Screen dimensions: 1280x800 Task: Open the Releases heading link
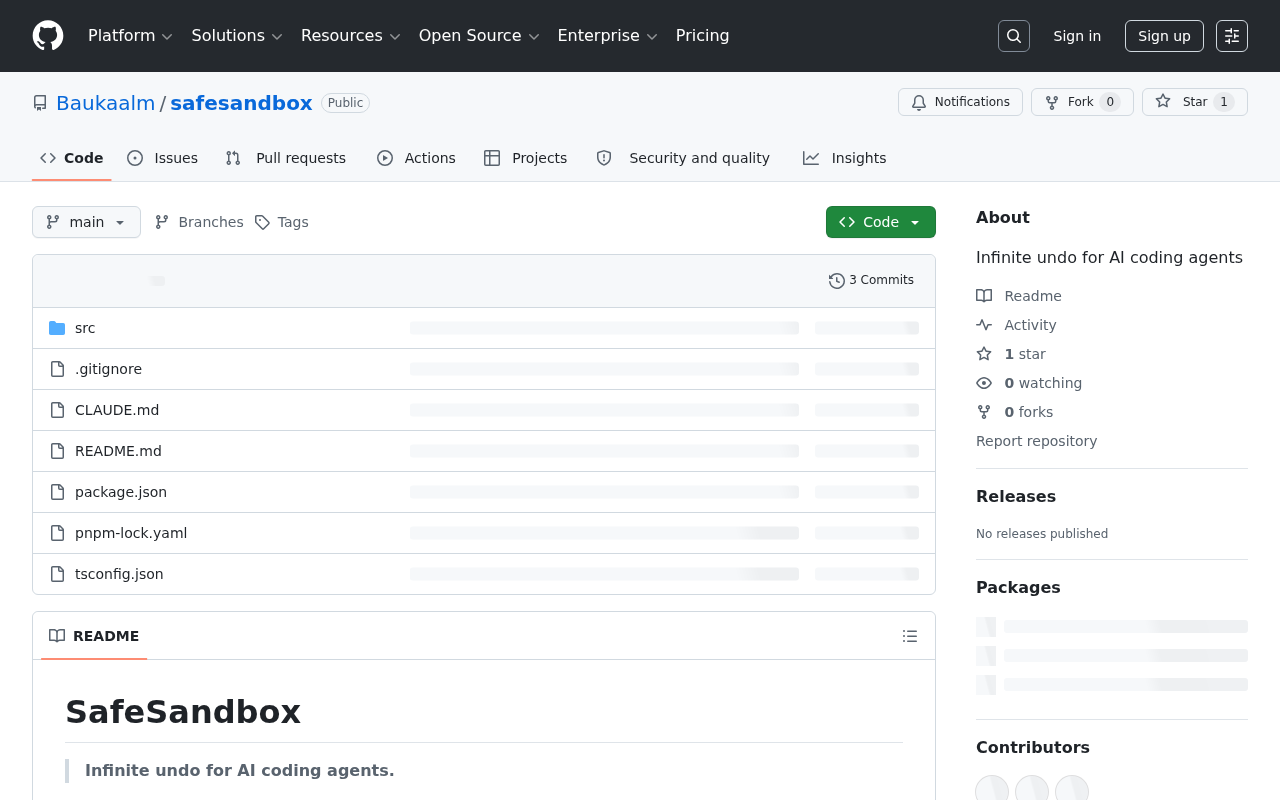pyautogui.click(x=1016, y=496)
